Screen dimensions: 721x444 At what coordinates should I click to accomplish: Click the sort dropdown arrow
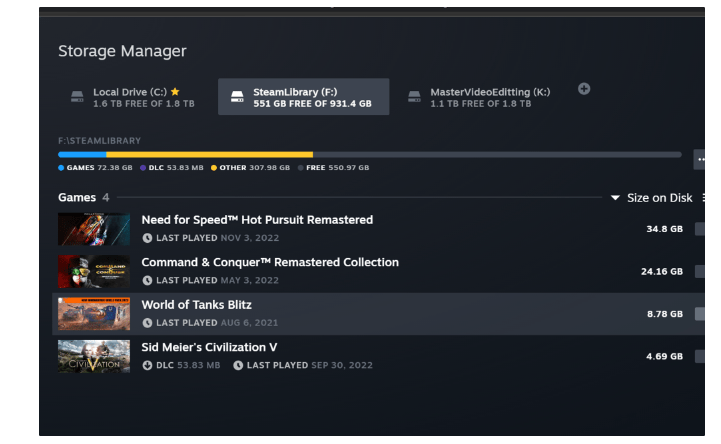(615, 198)
